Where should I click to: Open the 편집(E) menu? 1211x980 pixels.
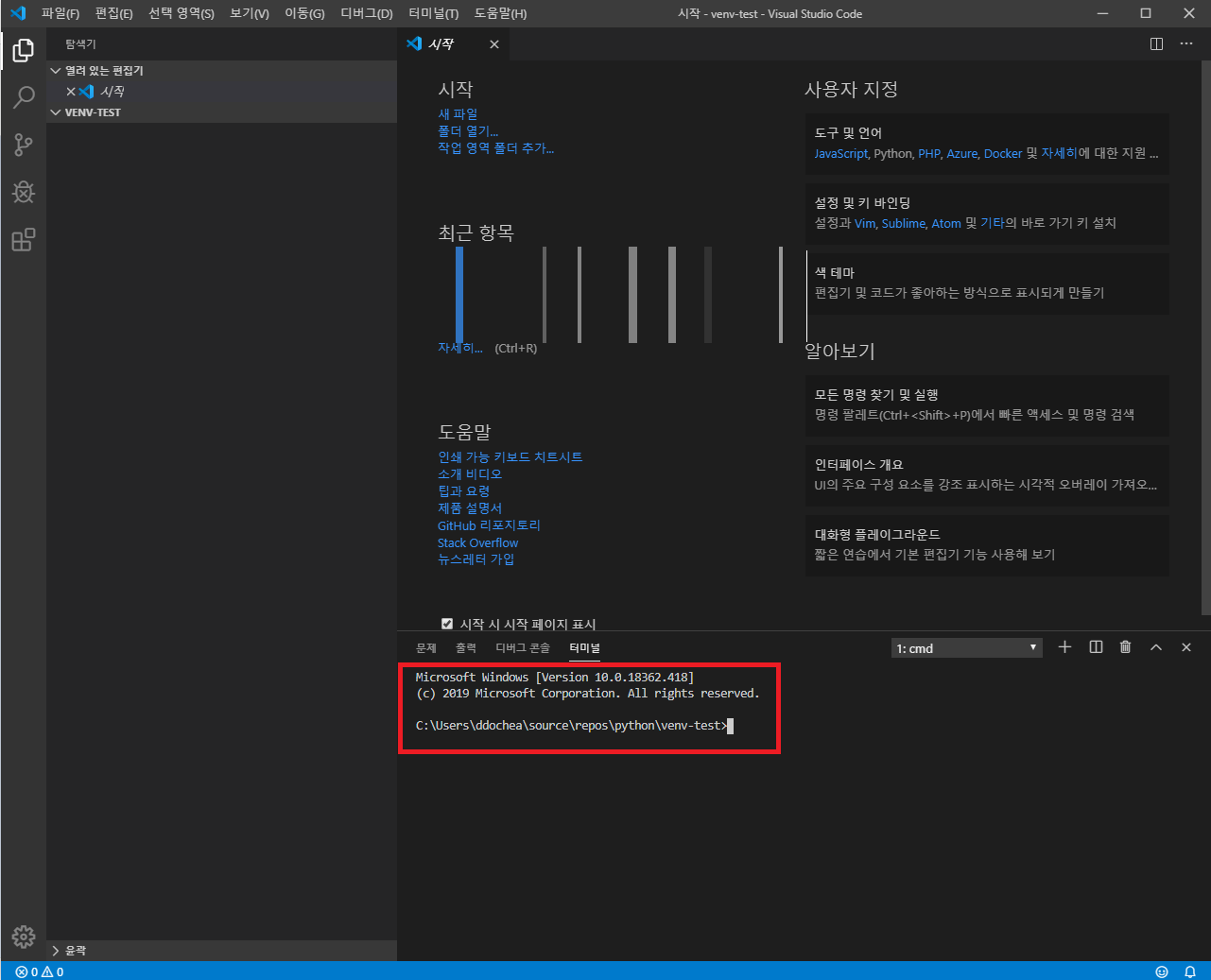click(x=114, y=13)
